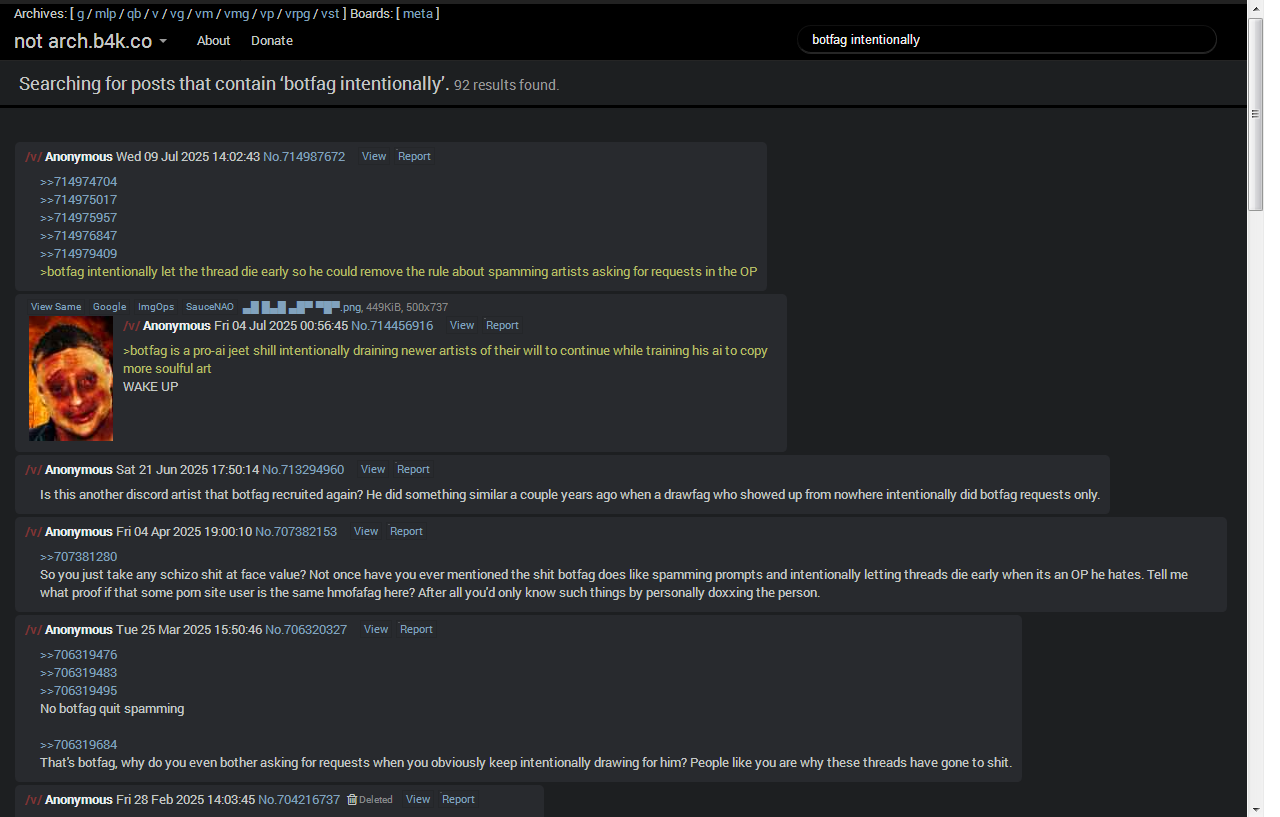Open the About page
Viewport: 1280px width, 817px height.
213,41
